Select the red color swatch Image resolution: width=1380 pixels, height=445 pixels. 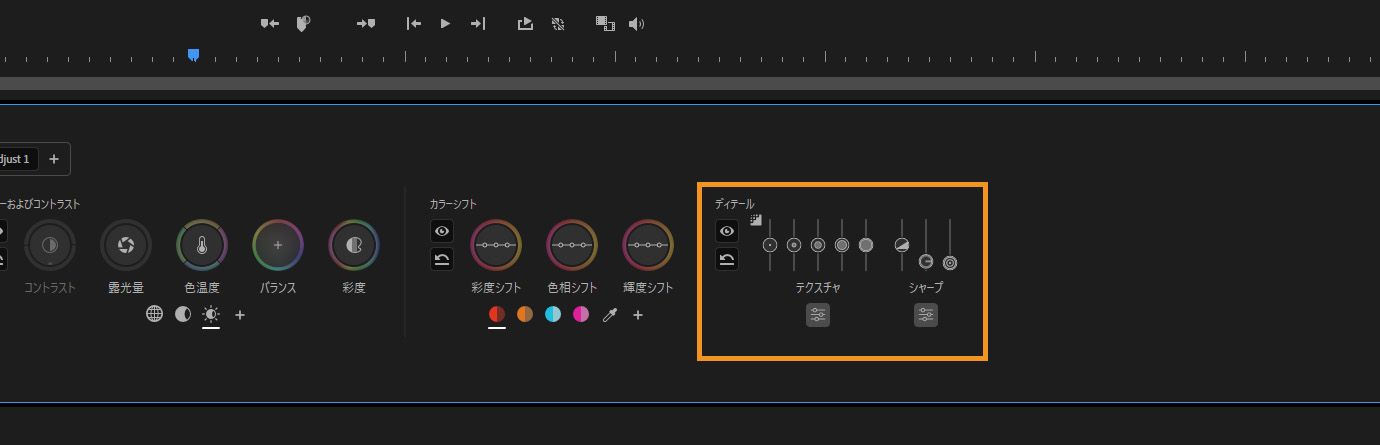coord(497,314)
